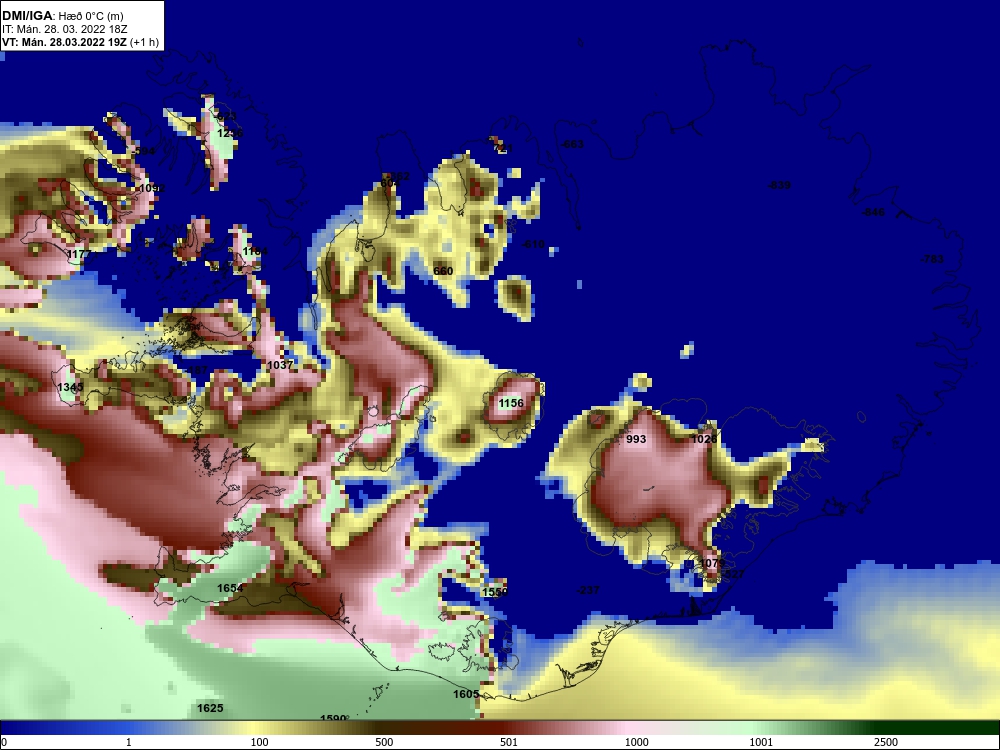Screen dimensions: 1000x750
Task: Click the '660' height value on the map
Action: click(443, 271)
